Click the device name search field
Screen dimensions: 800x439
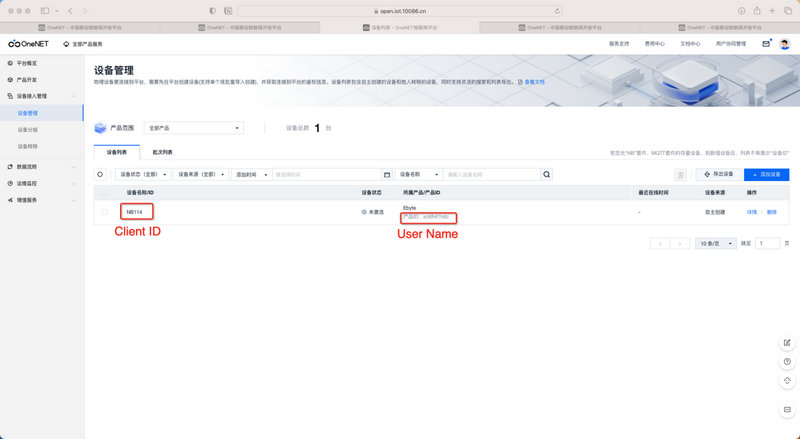(x=491, y=175)
